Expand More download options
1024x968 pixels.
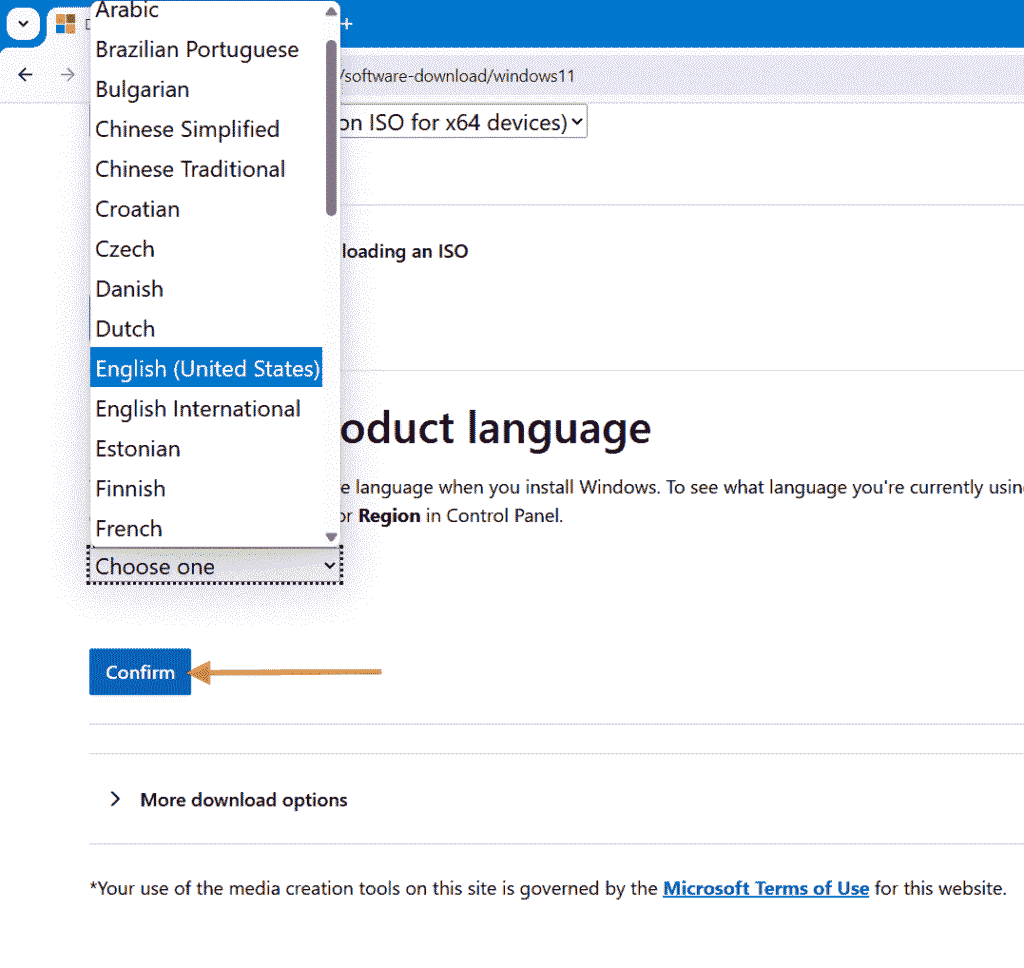click(231, 799)
